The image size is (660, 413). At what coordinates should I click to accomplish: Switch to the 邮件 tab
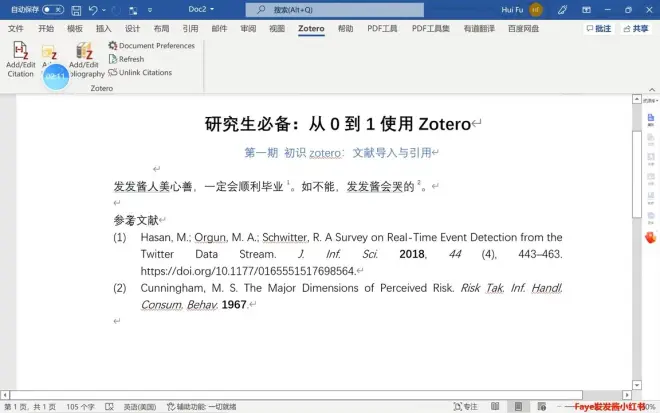[219, 28]
